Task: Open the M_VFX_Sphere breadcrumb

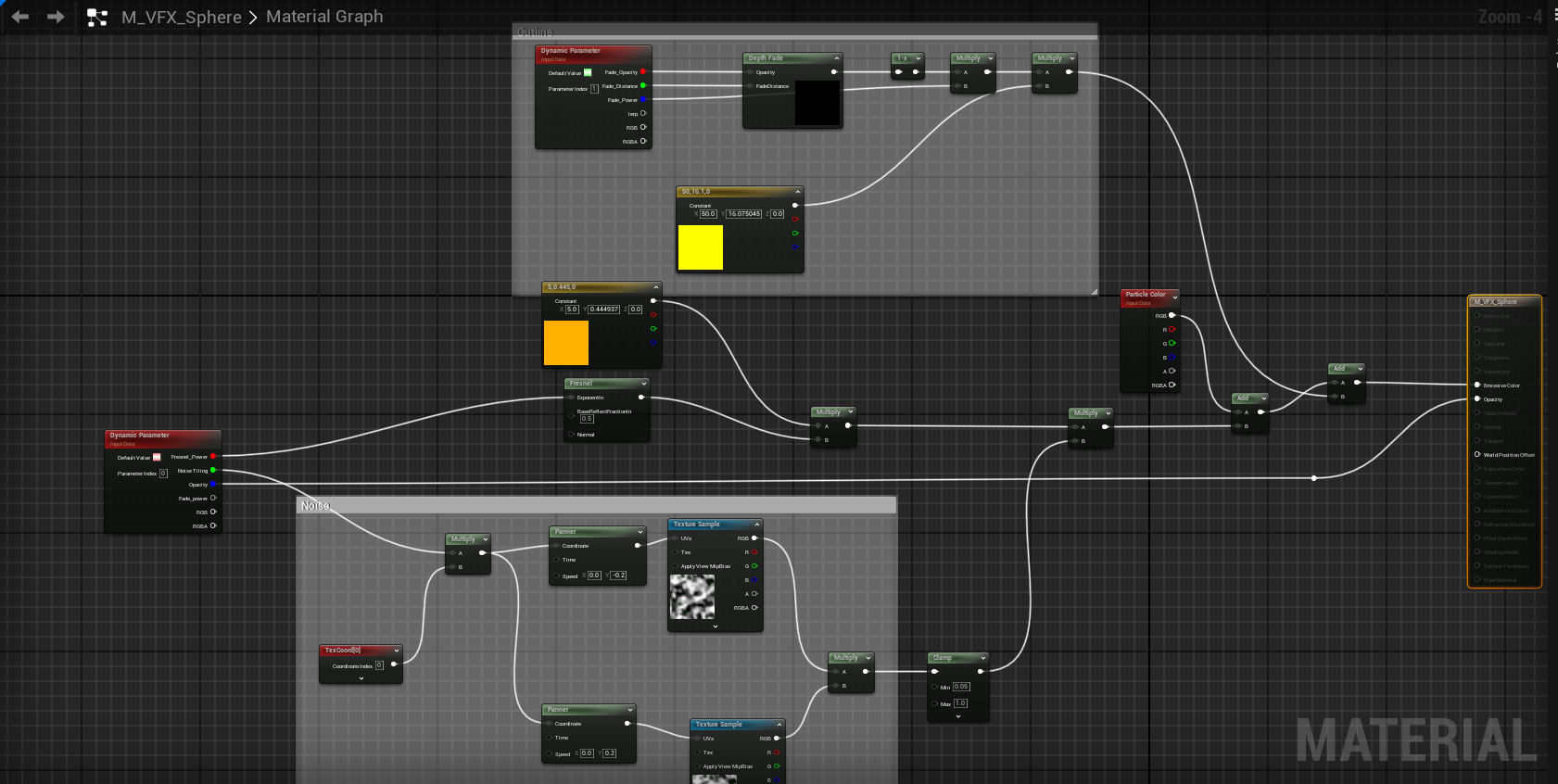Action: pyautogui.click(x=182, y=17)
